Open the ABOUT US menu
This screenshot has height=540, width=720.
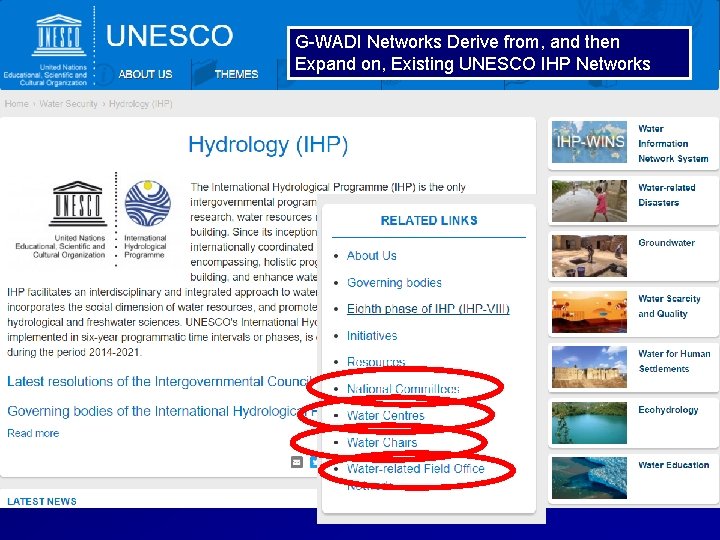(x=145, y=74)
